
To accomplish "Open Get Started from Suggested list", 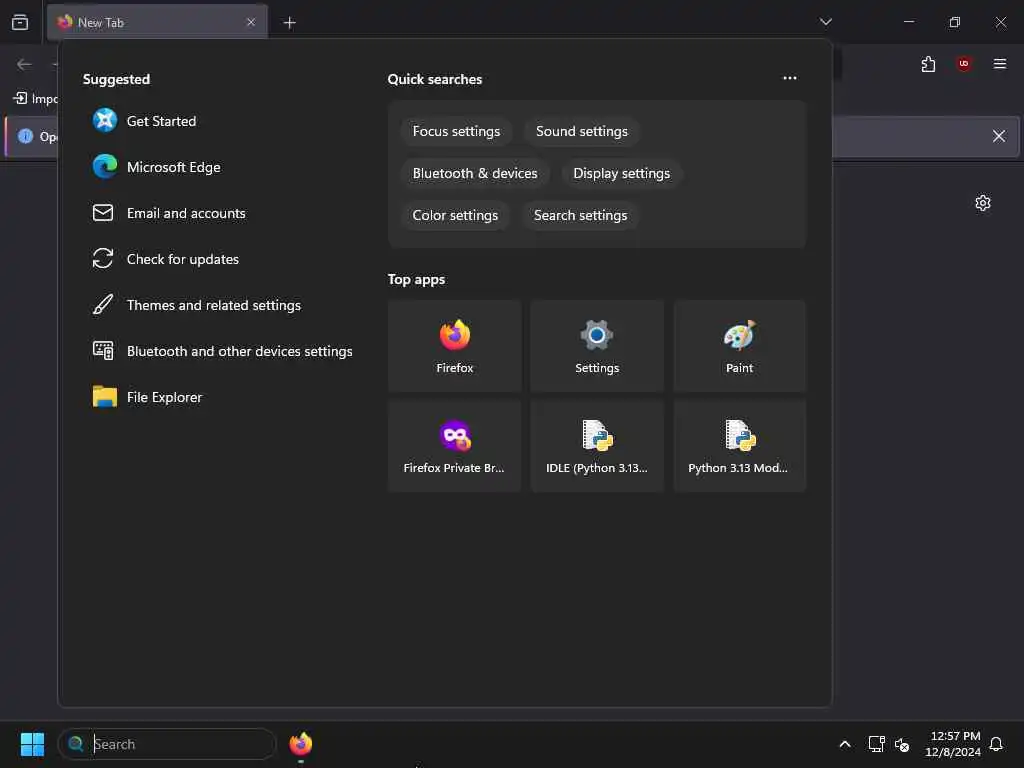I will coord(161,121).
